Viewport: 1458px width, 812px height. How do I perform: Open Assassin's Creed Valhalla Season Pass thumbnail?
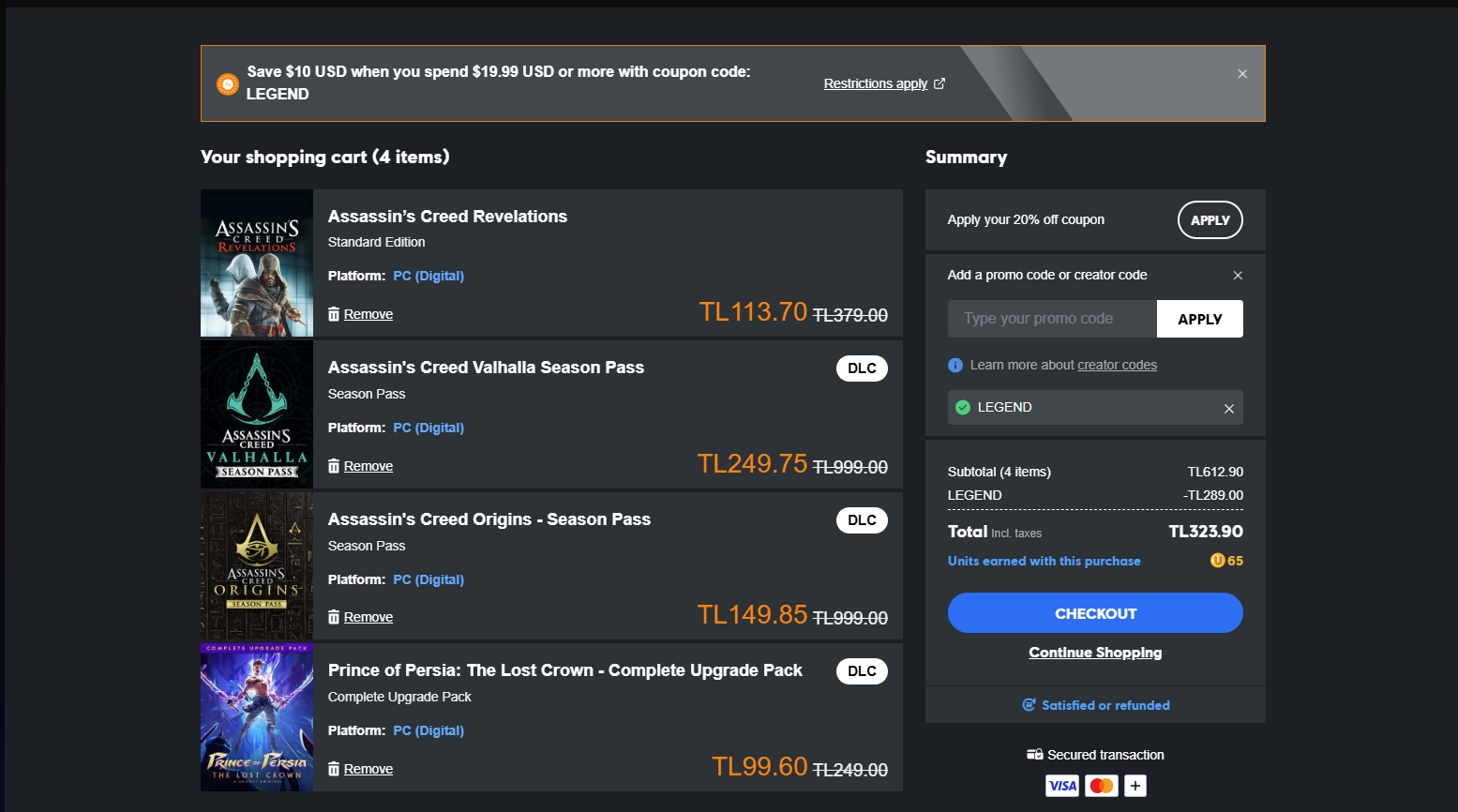tap(257, 414)
